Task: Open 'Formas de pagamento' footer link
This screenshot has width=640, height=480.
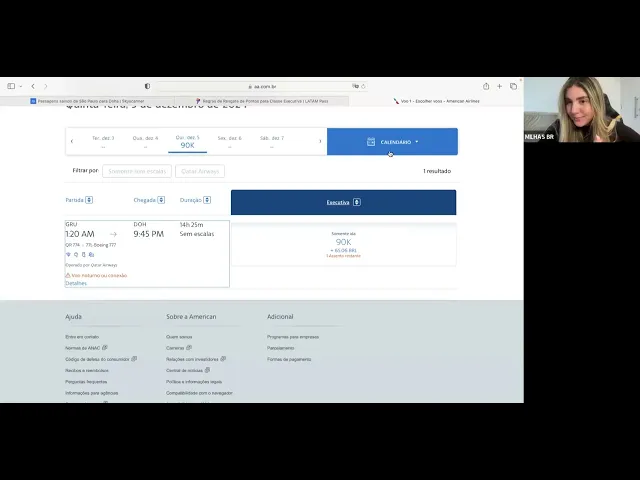Action: (x=289, y=359)
